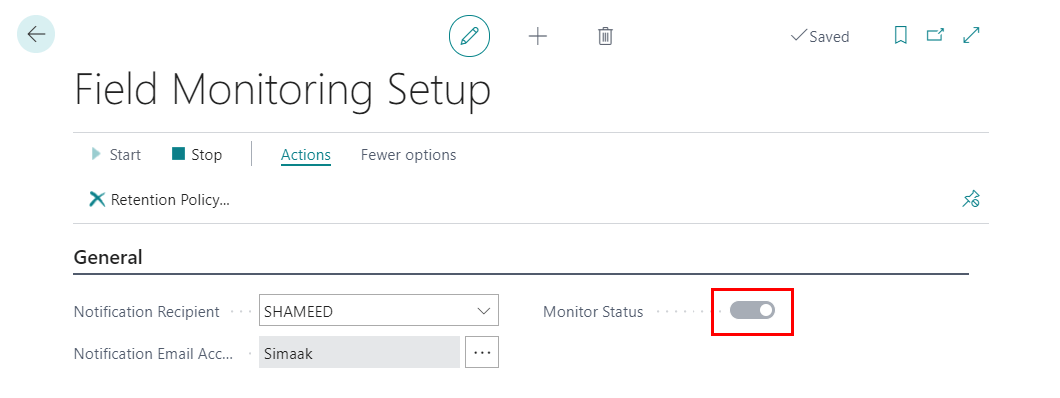Viewport: 1060px width, 398px height.
Task: Click the Retention Policy X icon
Action: (97, 199)
